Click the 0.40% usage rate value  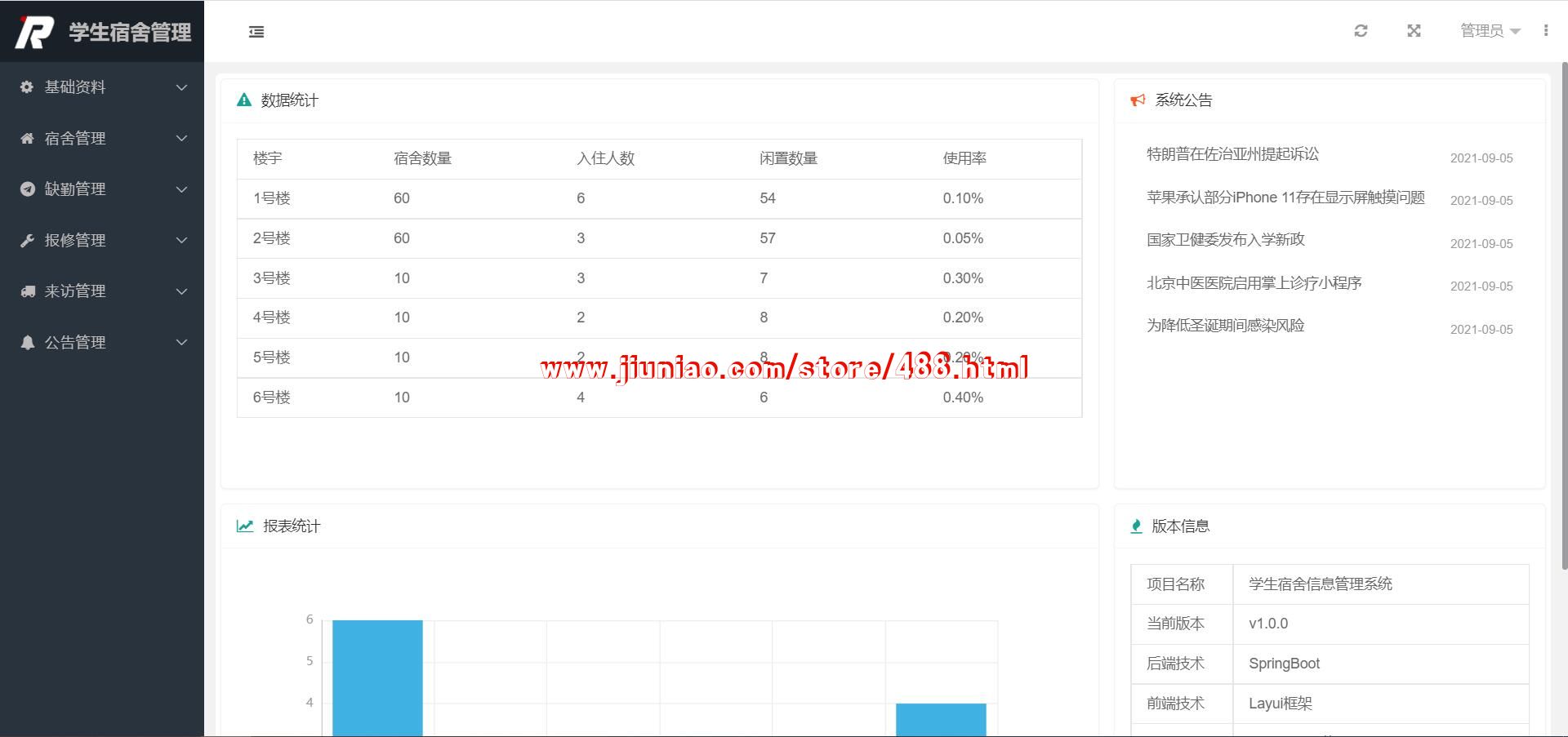[963, 397]
